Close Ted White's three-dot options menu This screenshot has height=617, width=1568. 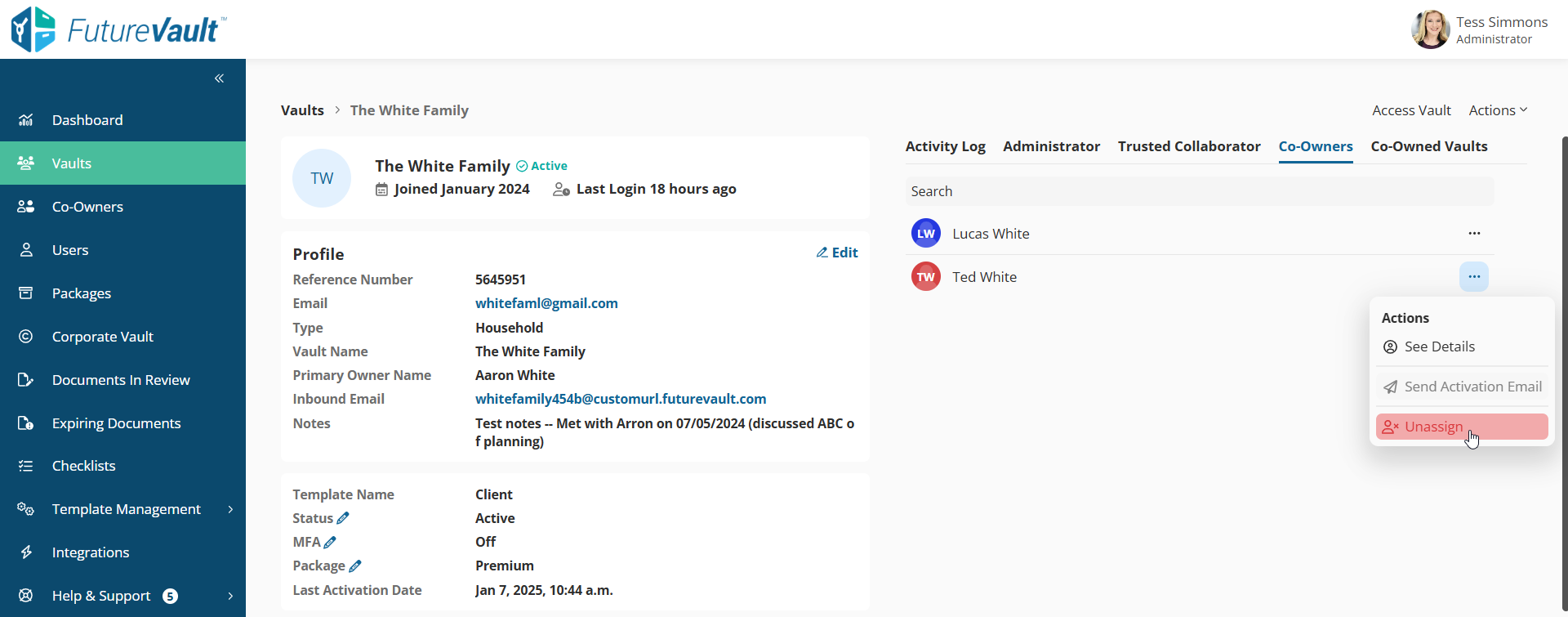(x=1474, y=277)
